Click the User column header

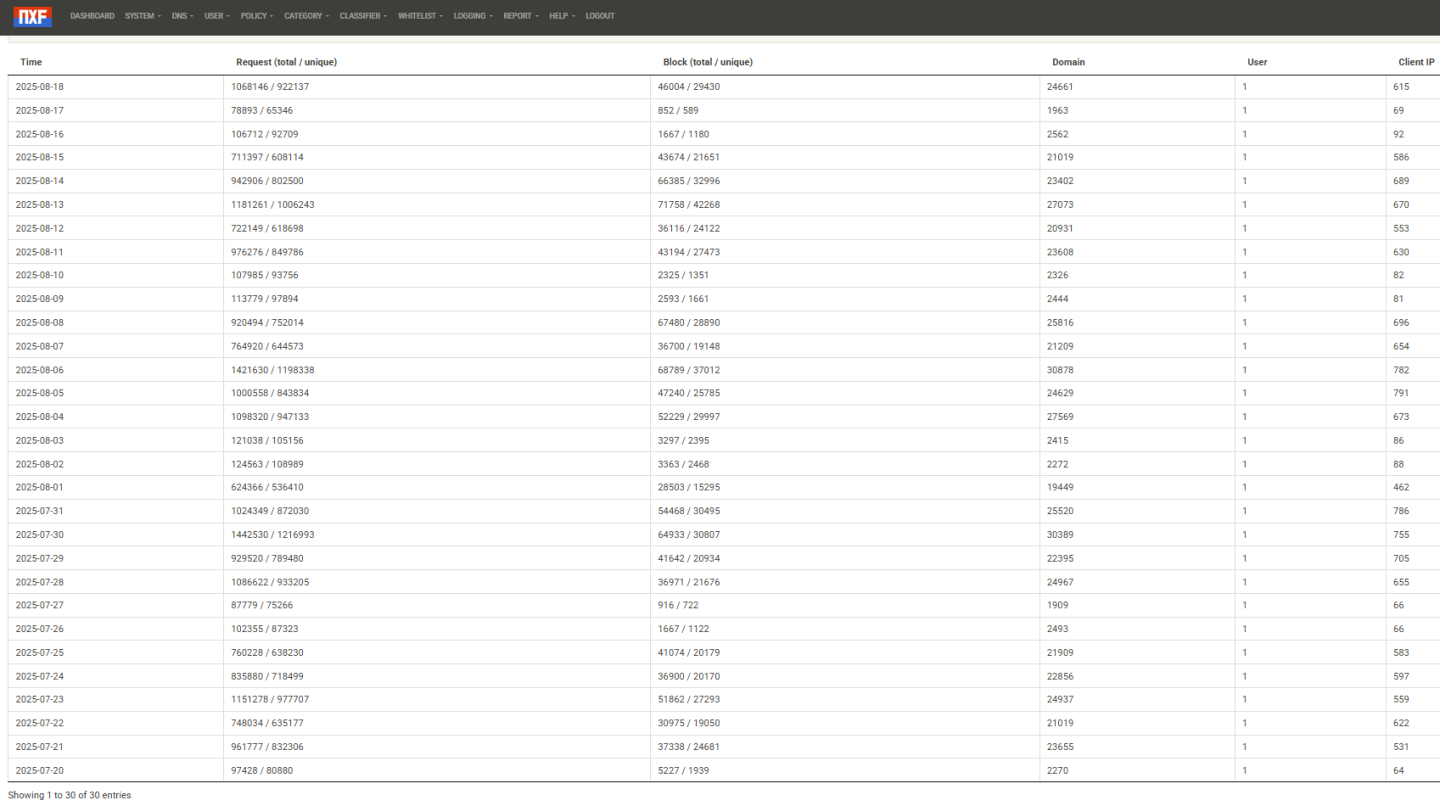click(x=1257, y=61)
